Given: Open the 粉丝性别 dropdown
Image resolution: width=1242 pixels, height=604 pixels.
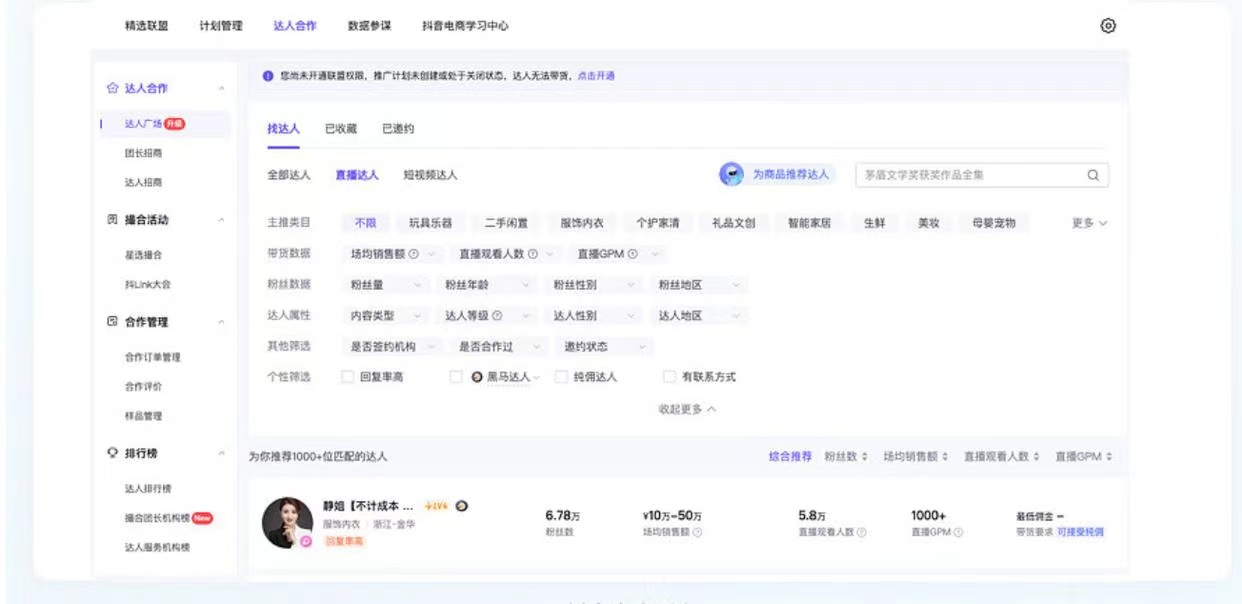Looking at the screenshot, I should [593, 285].
